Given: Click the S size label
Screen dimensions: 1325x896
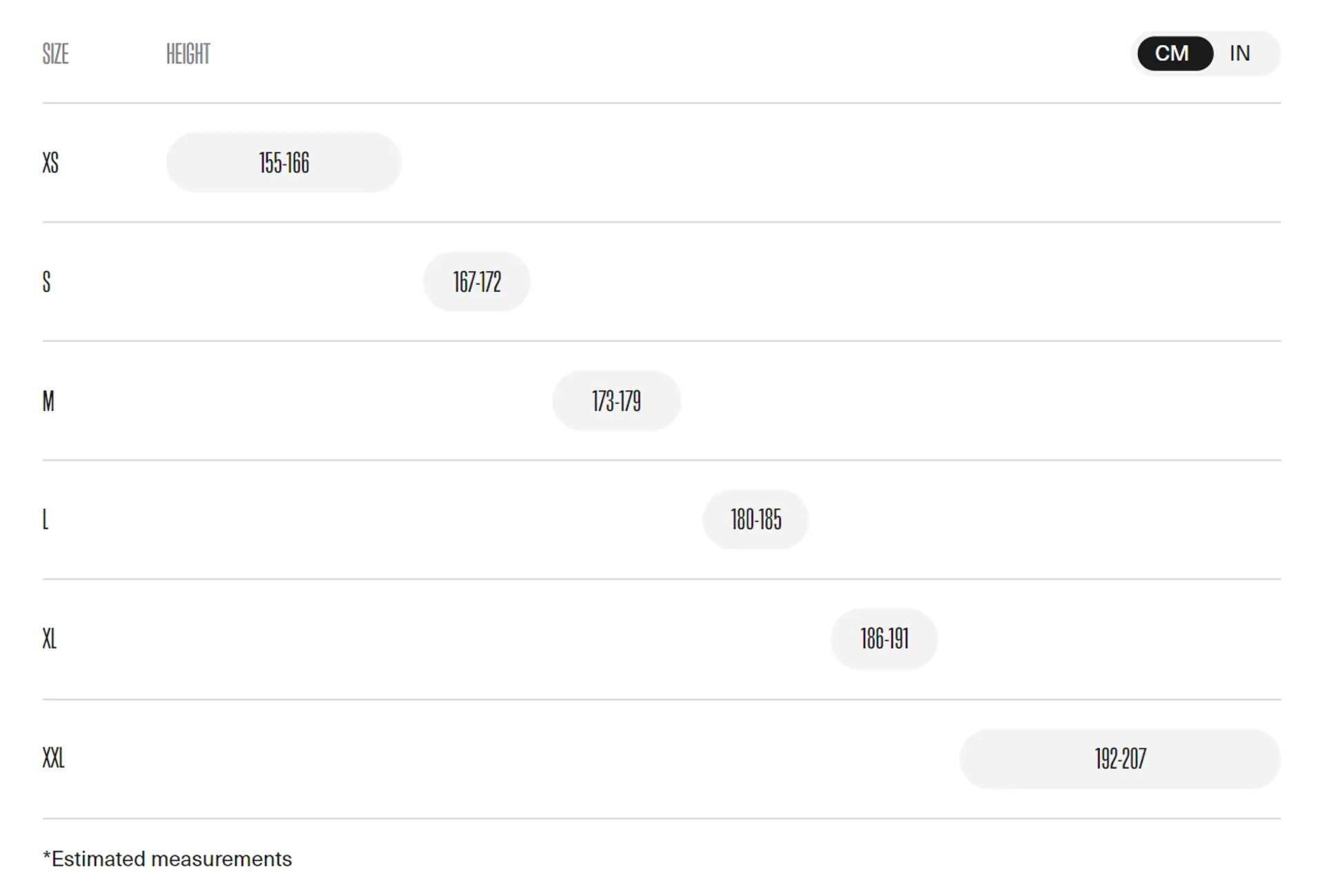Looking at the screenshot, I should [x=46, y=282].
